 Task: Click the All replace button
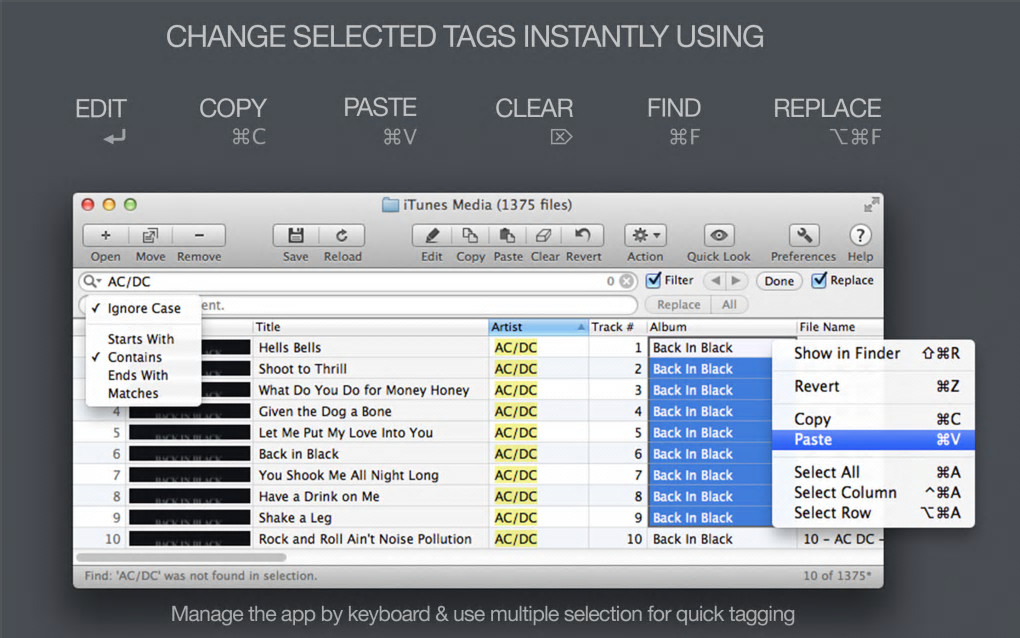click(729, 304)
